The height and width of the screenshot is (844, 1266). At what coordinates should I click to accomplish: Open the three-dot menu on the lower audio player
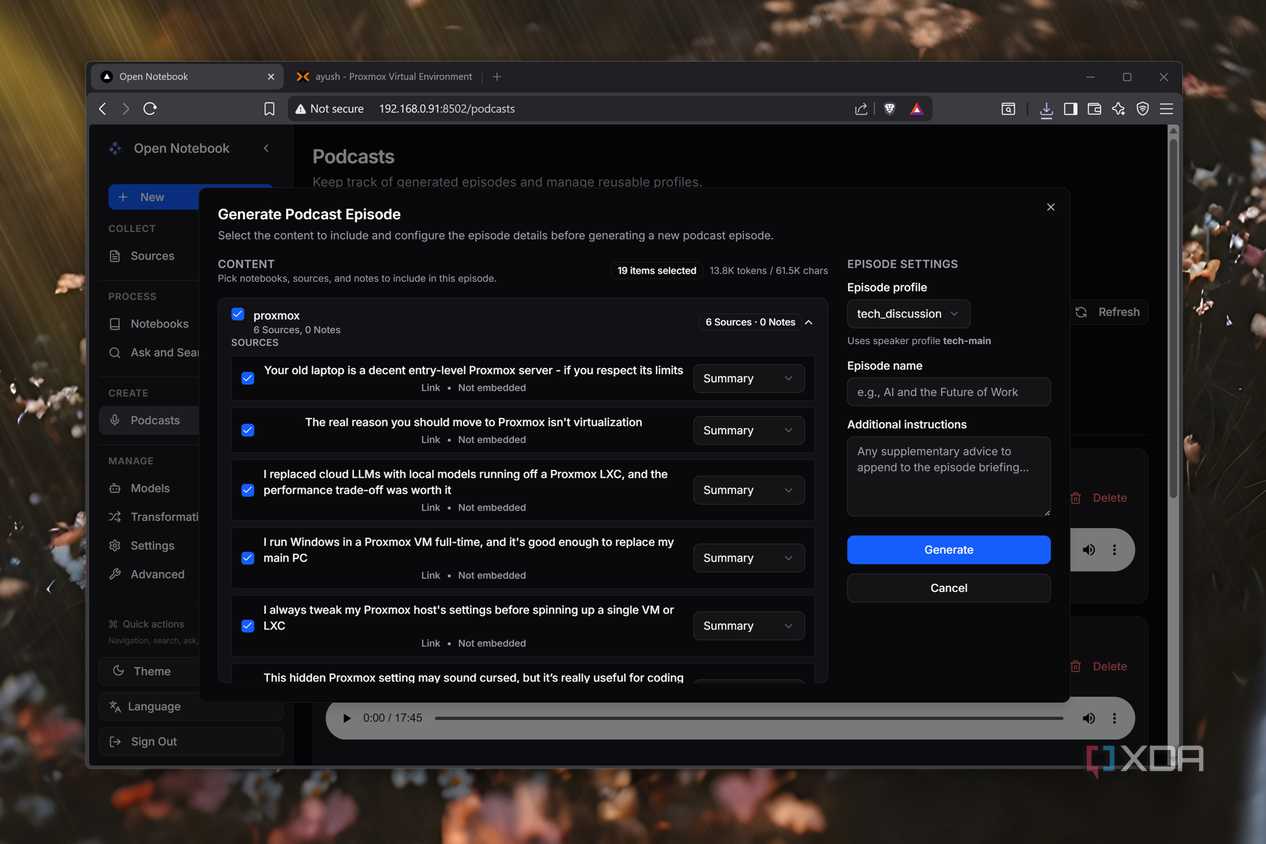pyautogui.click(x=1114, y=718)
